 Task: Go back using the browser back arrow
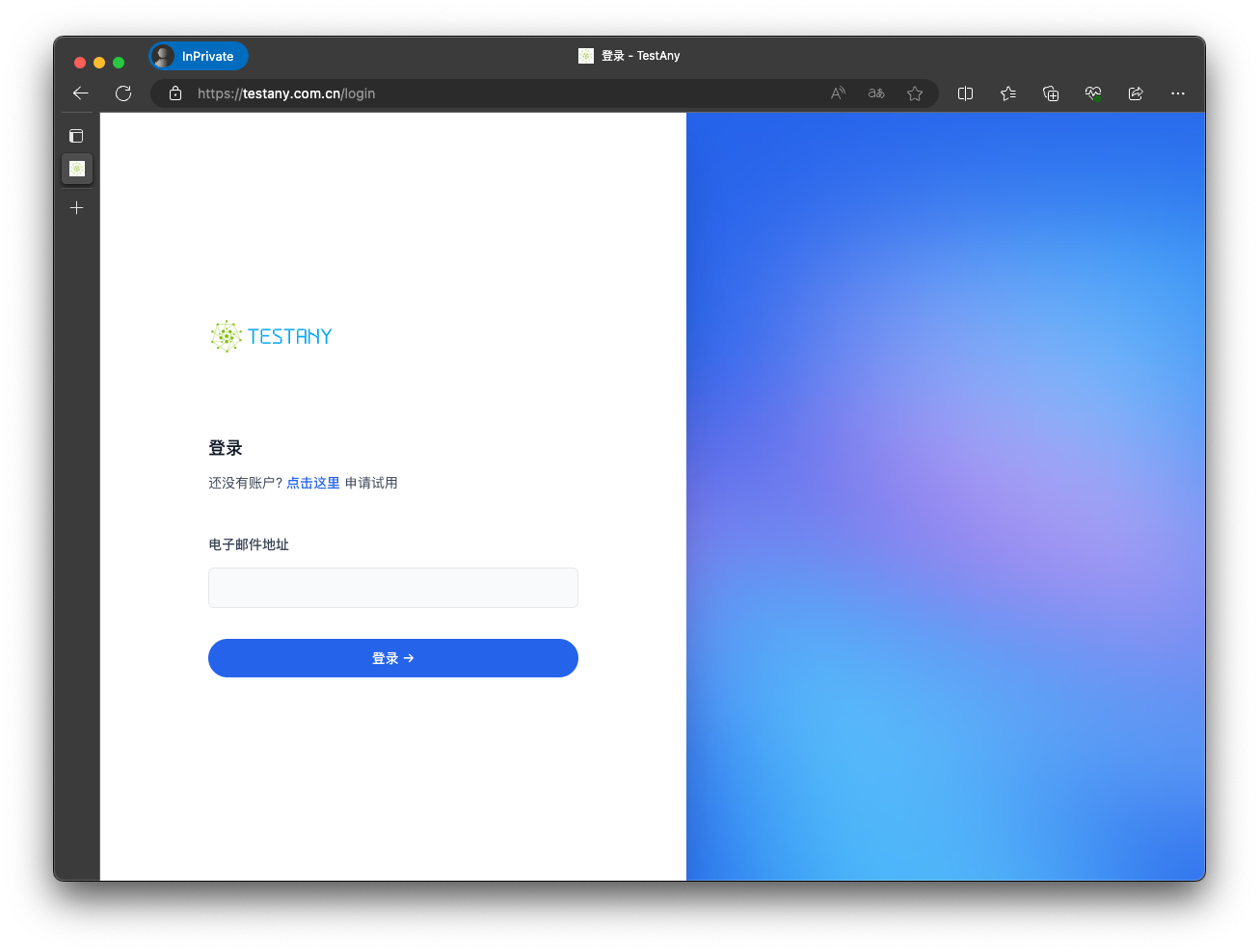tap(81, 93)
